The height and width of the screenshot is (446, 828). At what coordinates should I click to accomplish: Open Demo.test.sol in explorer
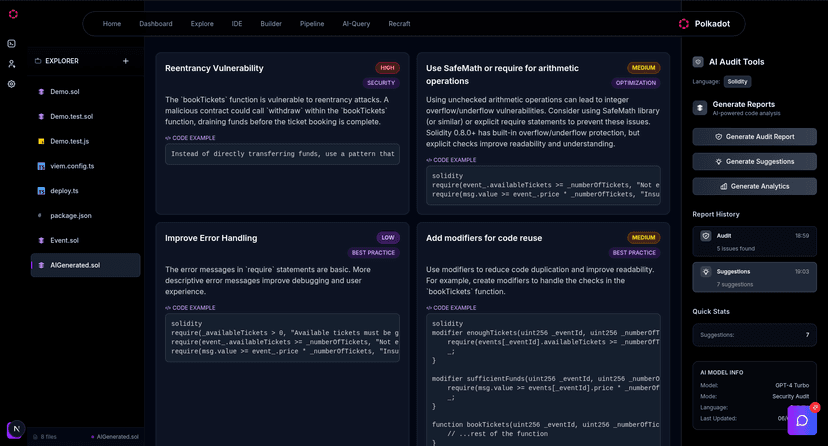click(x=86, y=117)
